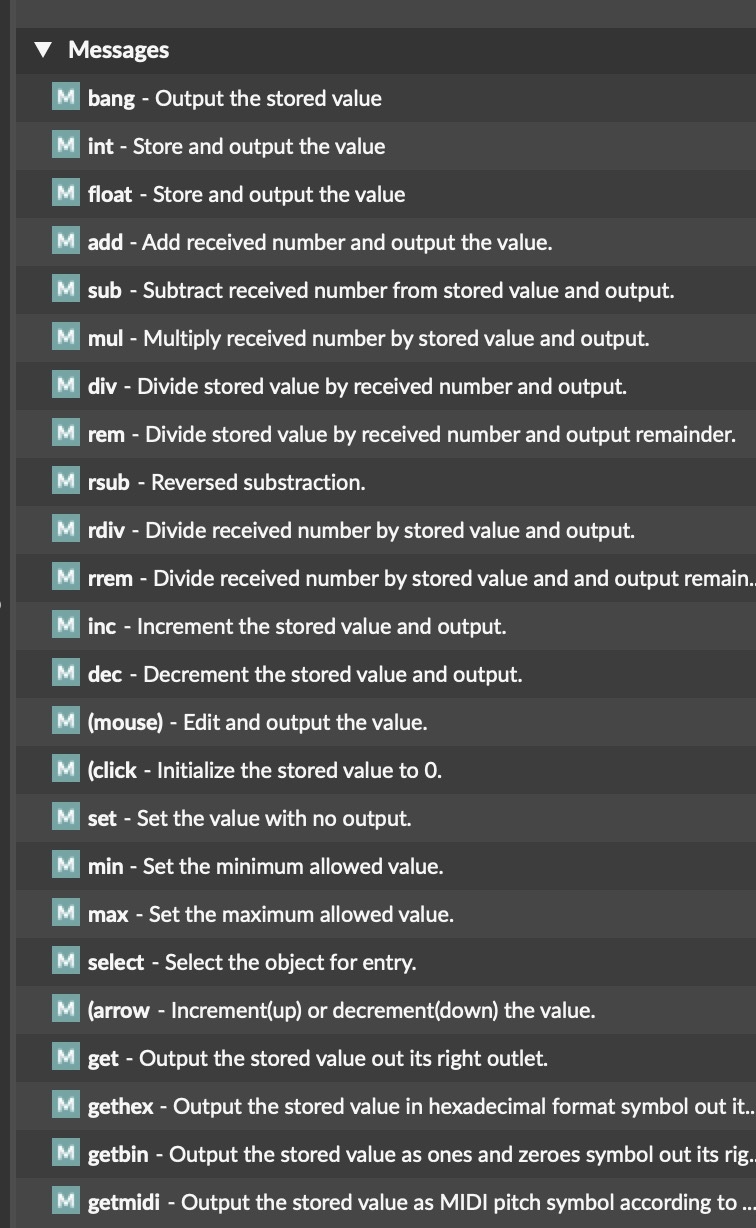756x1228 pixels.
Task: Collapse the Messages section triangle
Action: click(x=42, y=50)
